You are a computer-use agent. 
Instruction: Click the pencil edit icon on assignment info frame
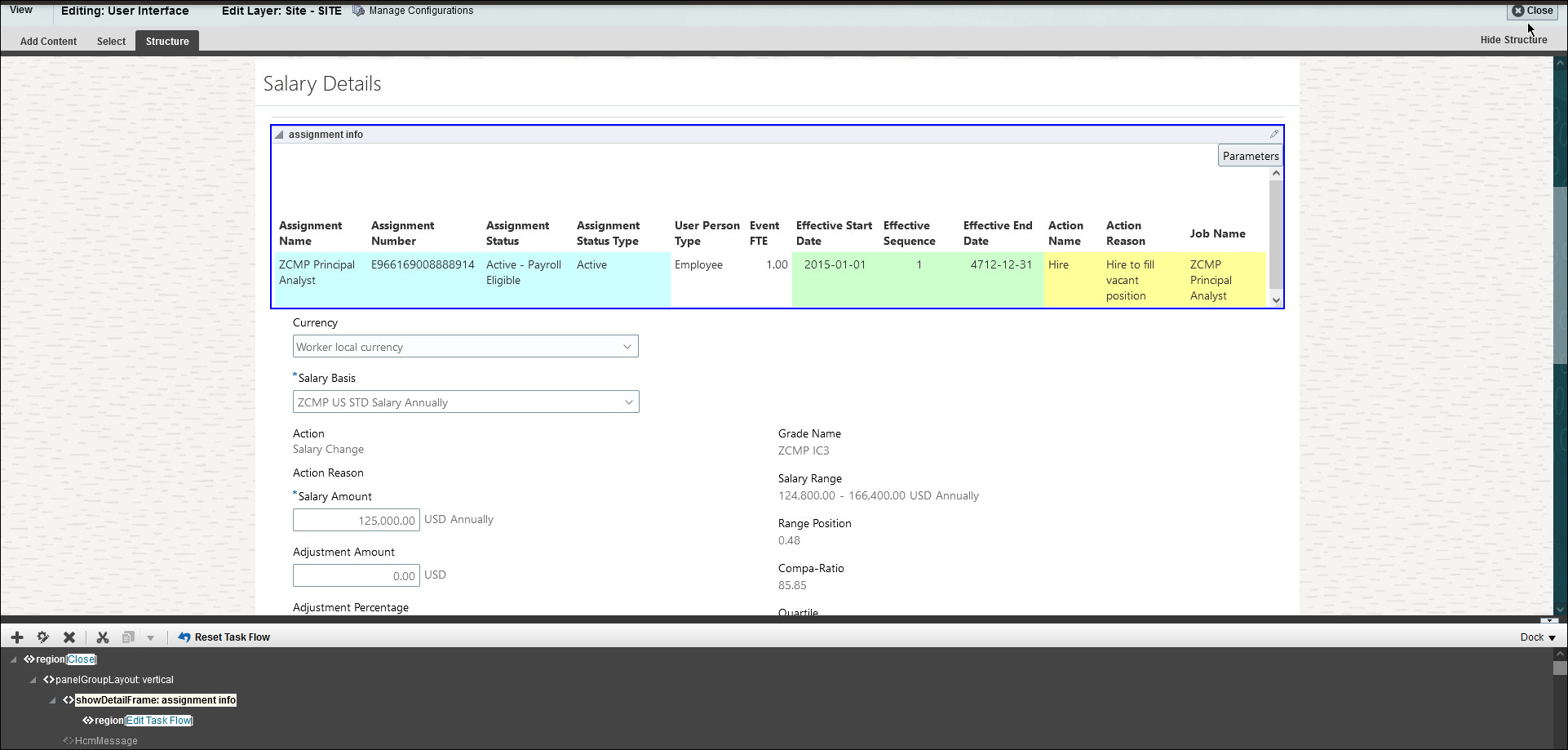[1274, 134]
